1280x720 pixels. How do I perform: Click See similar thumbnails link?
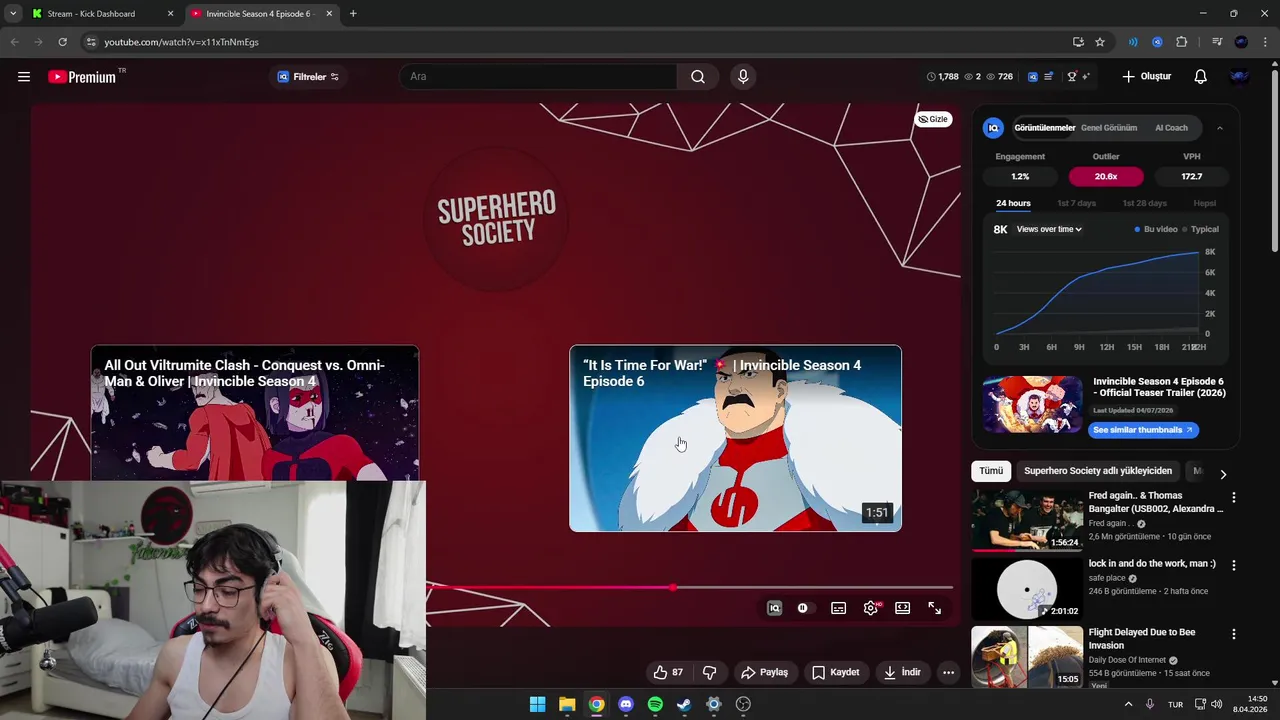[1143, 430]
